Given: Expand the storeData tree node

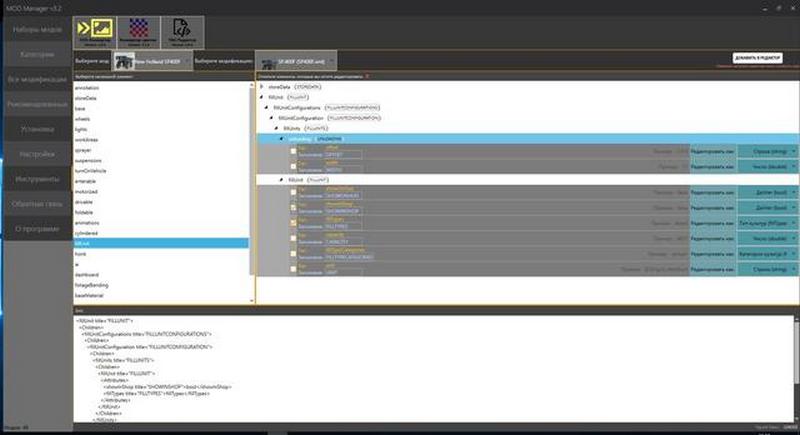Looking at the screenshot, I should pyautogui.click(x=262, y=87).
